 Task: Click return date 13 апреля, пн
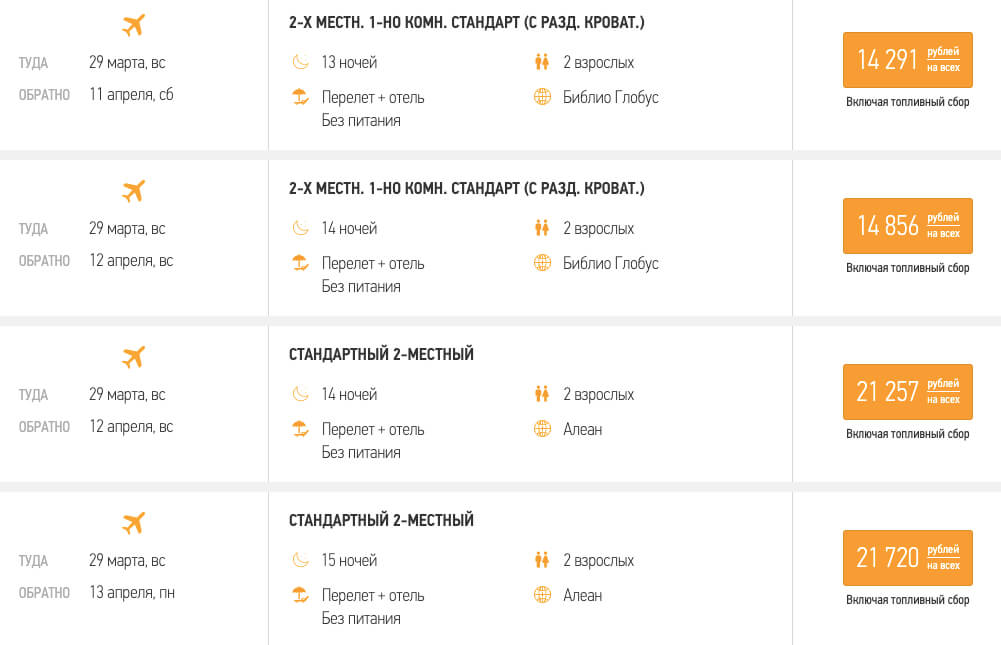pos(132,593)
